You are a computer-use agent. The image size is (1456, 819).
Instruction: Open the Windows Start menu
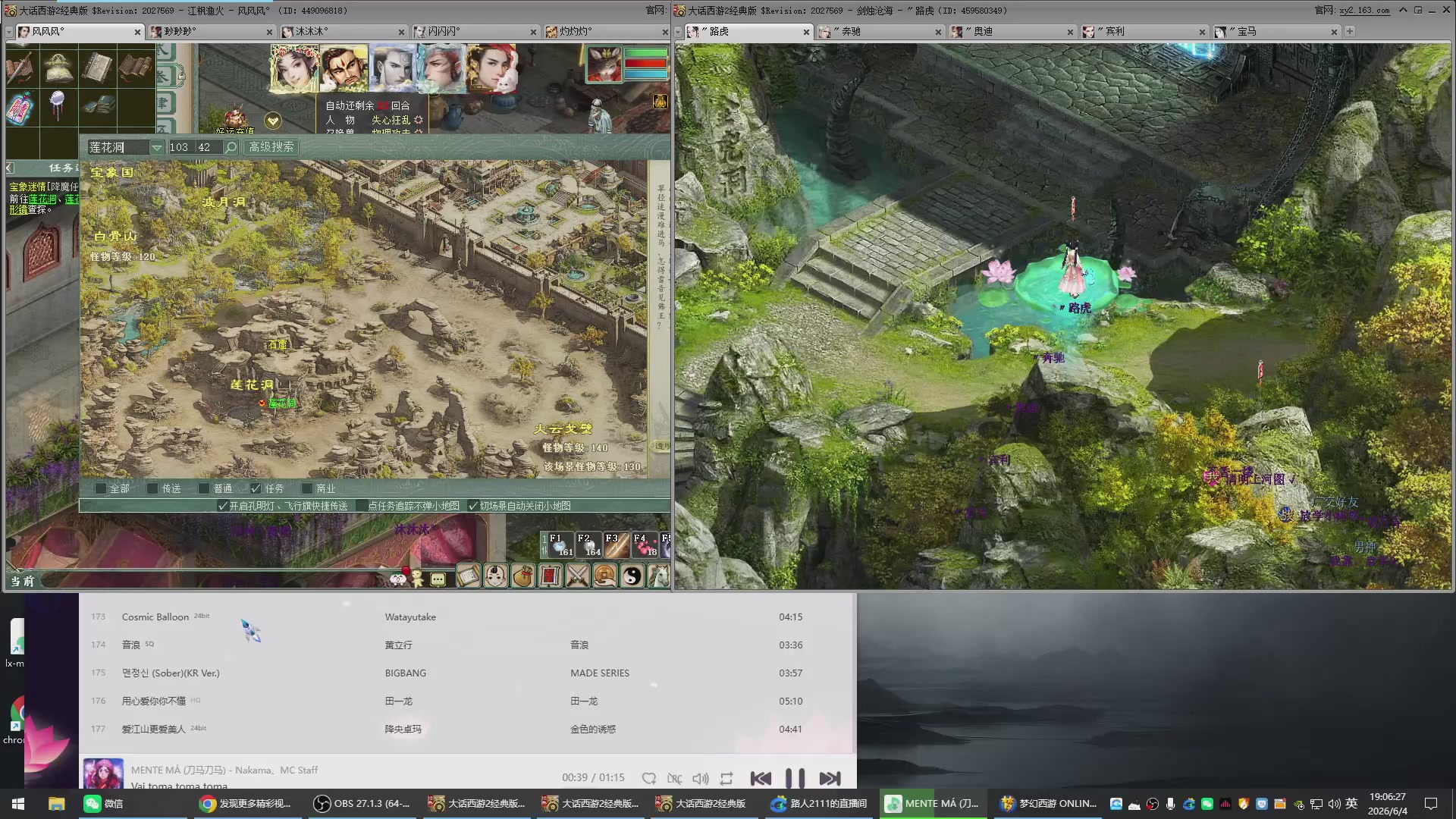(18, 804)
